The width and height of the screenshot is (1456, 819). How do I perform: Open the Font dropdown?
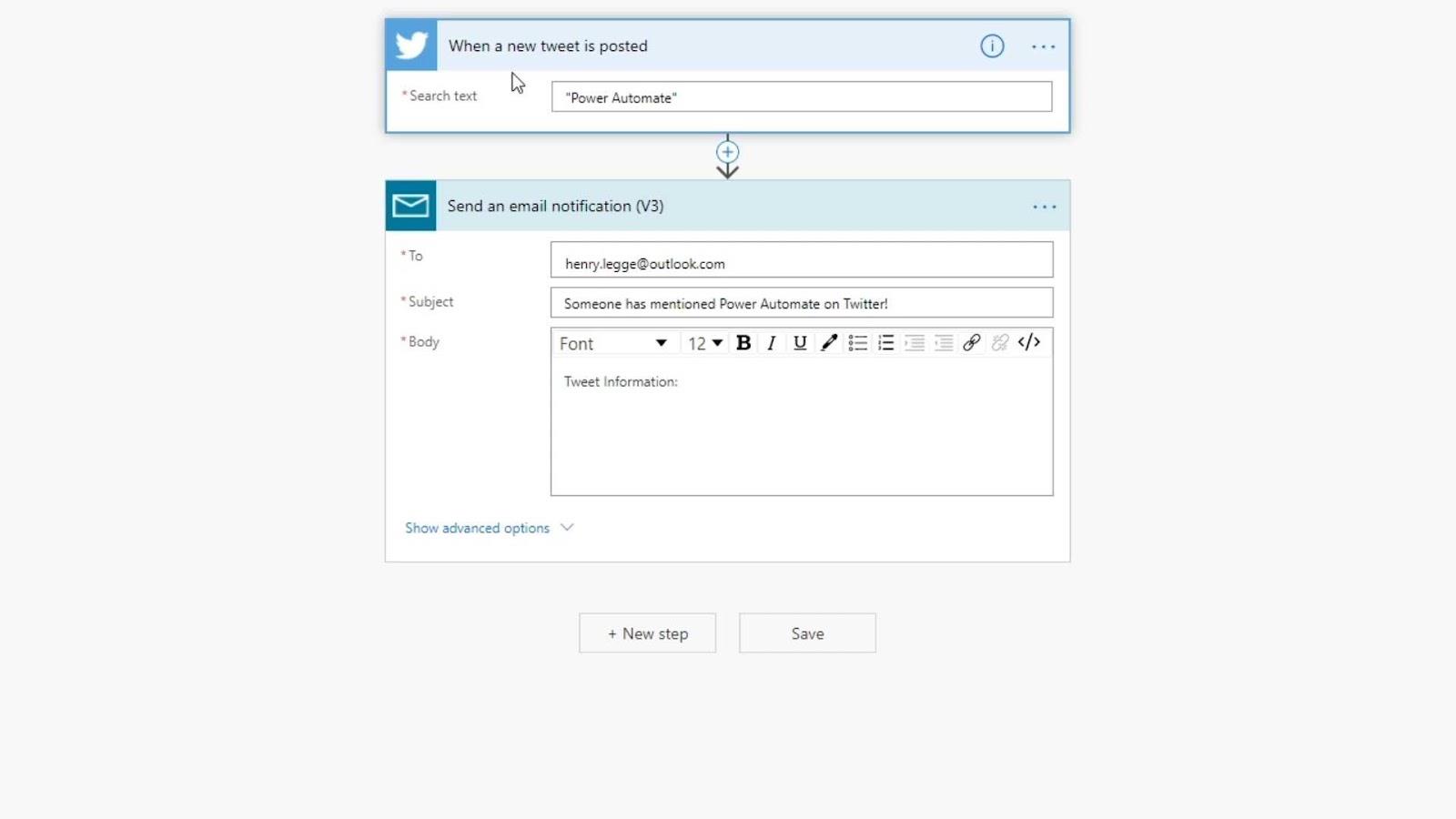coord(613,343)
